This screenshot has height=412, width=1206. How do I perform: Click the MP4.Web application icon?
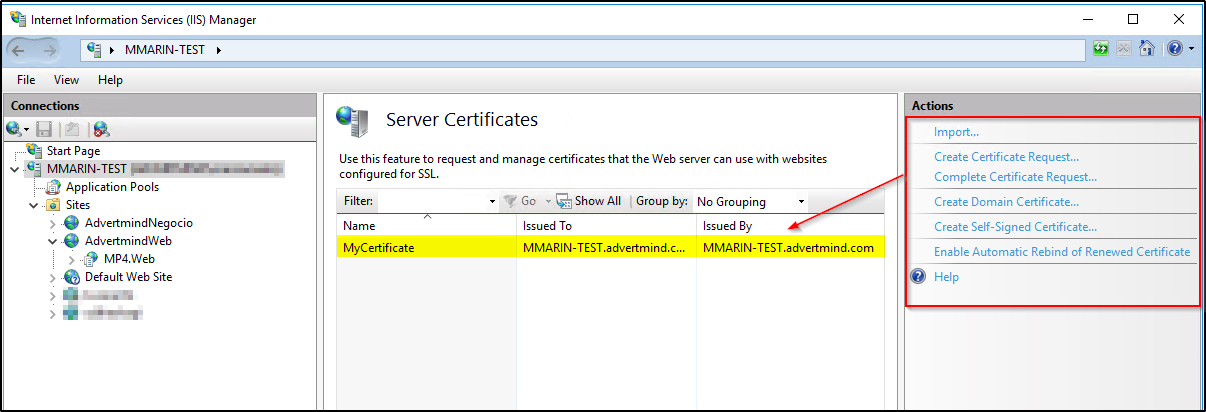[91, 259]
